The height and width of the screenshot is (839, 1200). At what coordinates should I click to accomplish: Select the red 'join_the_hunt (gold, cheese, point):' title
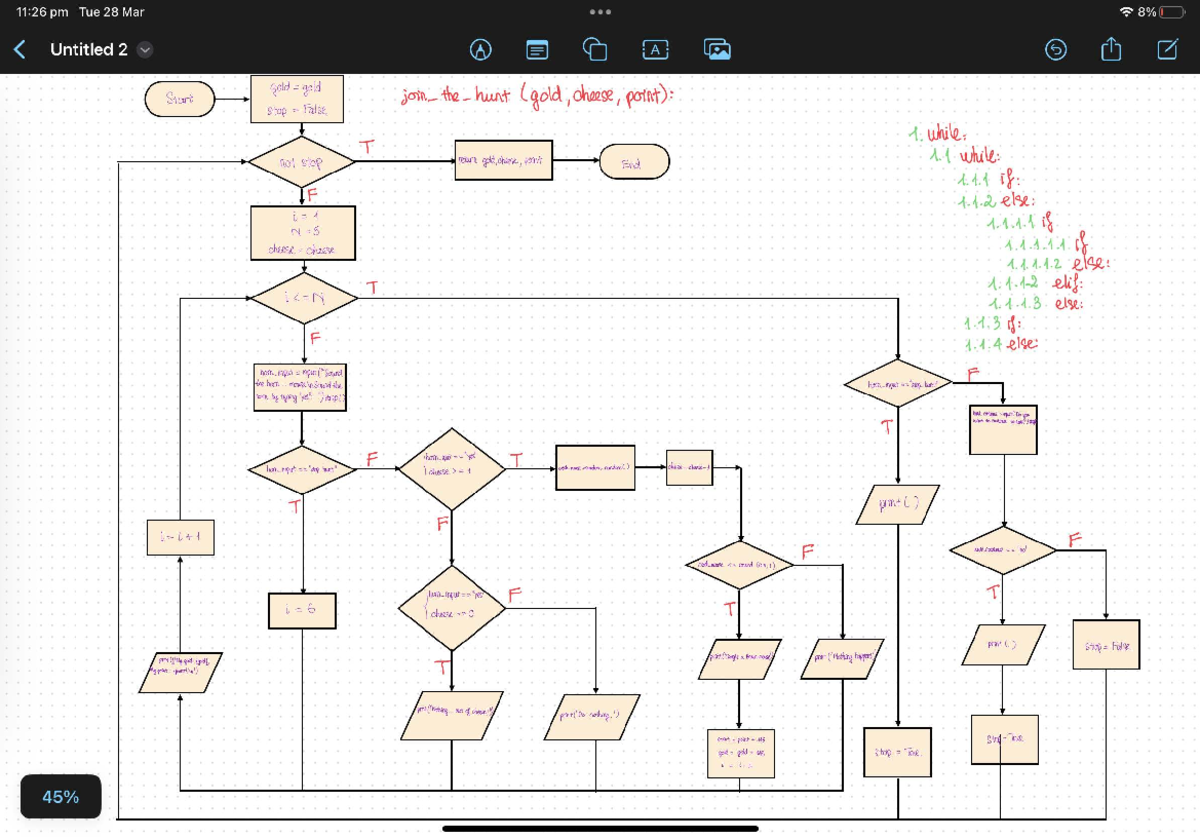(537, 96)
